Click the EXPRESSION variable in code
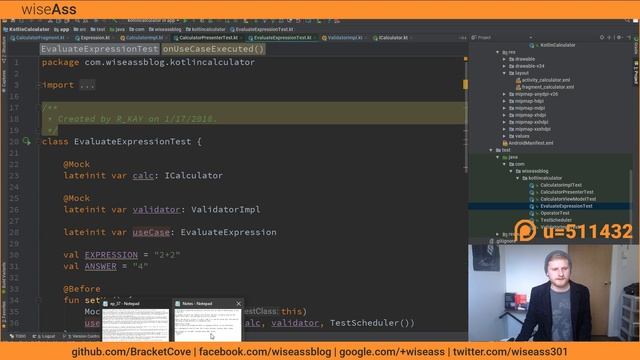The height and width of the screenshot is (360, 640). 111,255
